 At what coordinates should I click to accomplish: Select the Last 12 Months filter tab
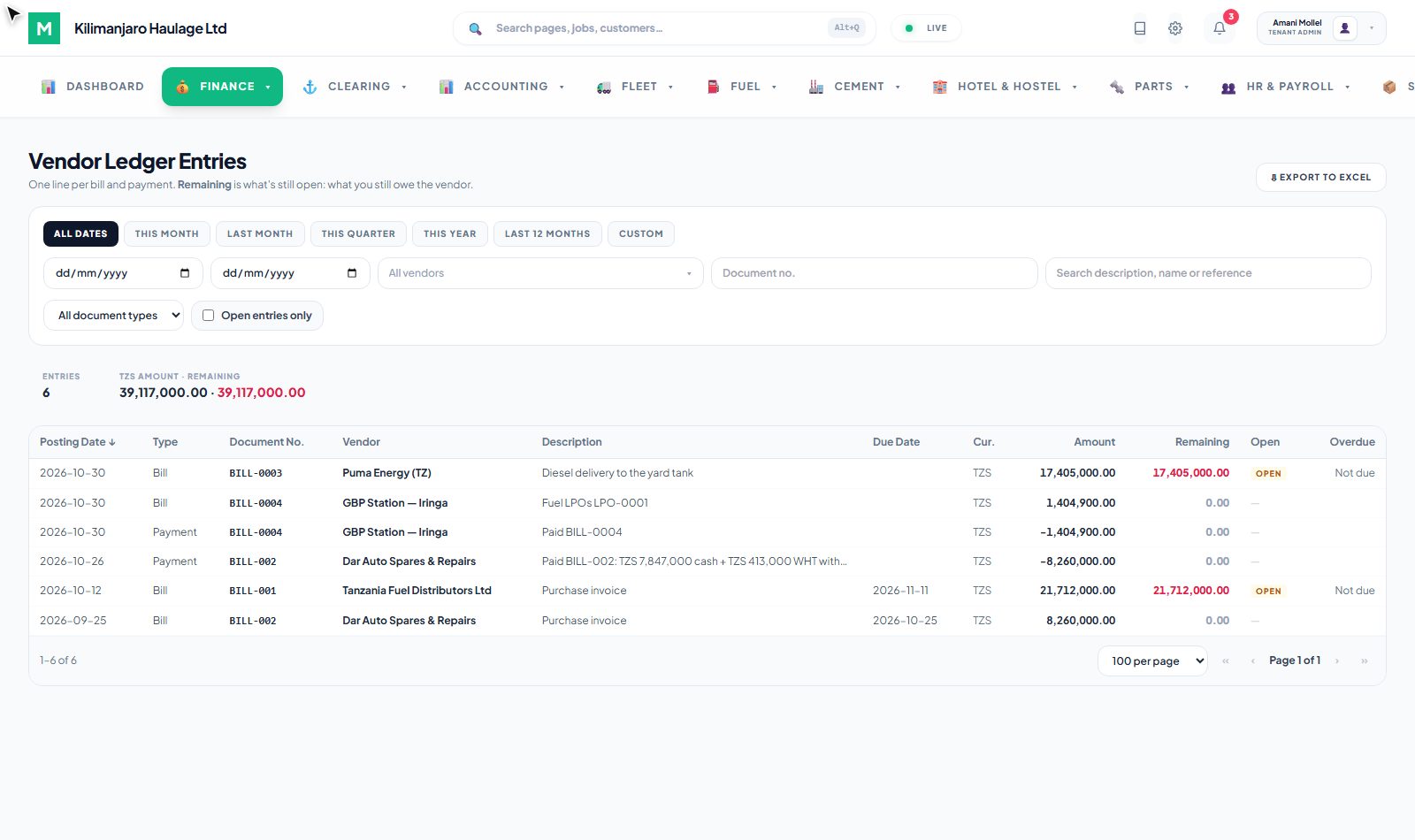pyautogui.click(x=547, y=233)
